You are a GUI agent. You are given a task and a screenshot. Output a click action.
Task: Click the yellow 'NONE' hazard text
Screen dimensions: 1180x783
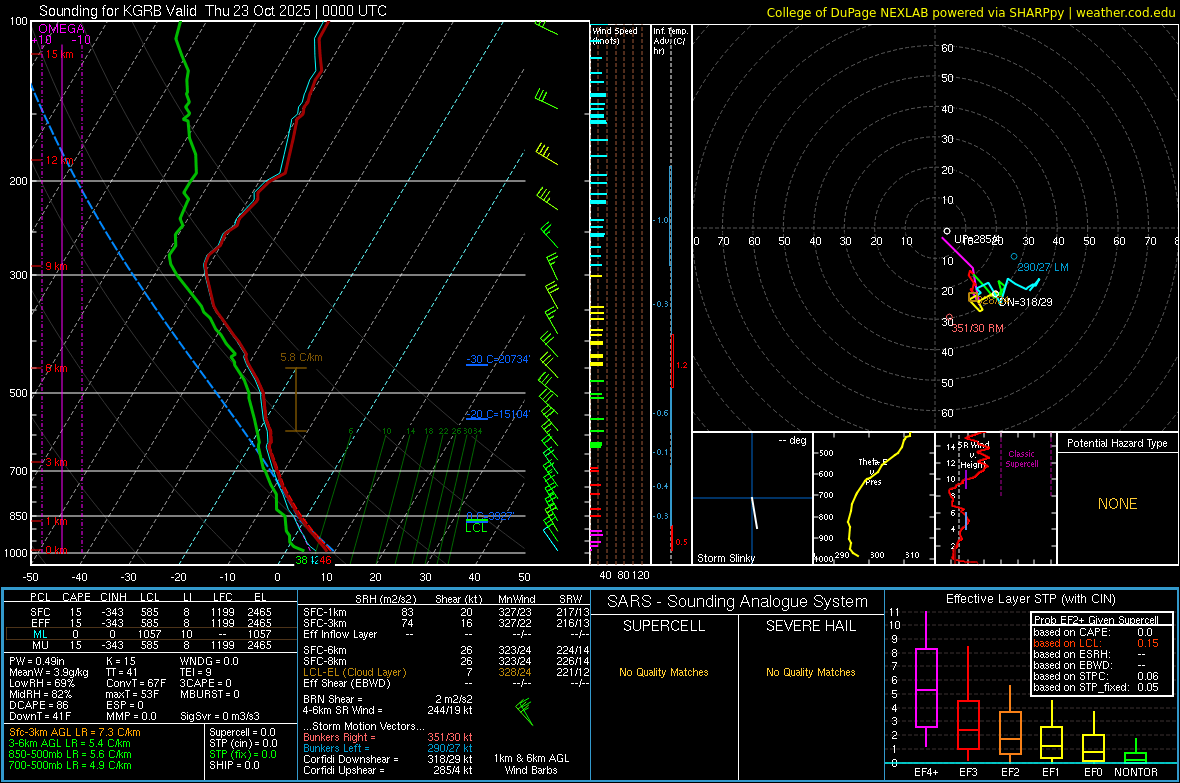click(x=1117, y=504)
